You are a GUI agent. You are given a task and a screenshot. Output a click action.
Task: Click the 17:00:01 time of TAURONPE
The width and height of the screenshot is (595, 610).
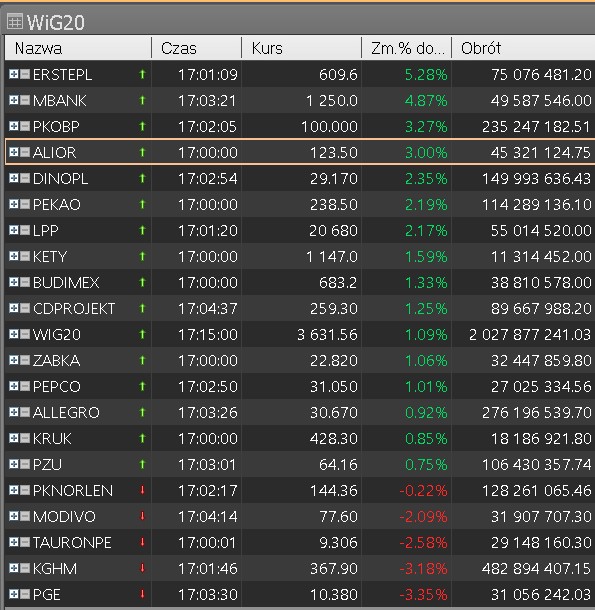[x=207, y=542]
